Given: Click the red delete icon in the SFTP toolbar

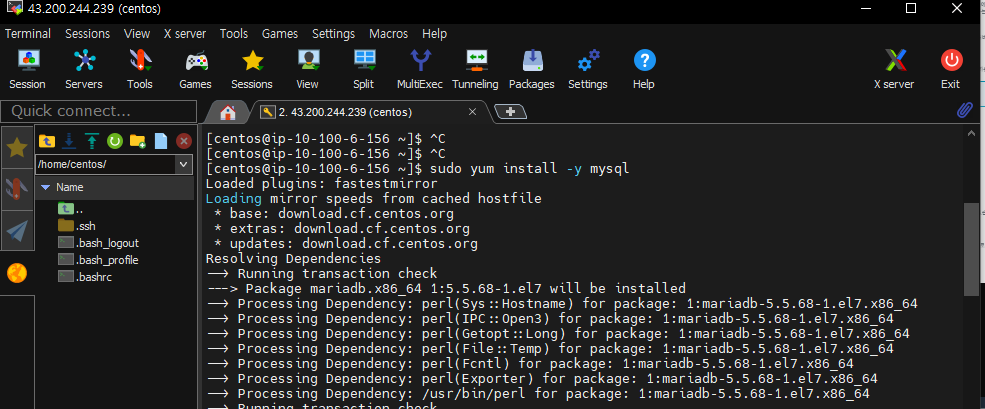Looking at the screenshot, I should coord(183,141).
